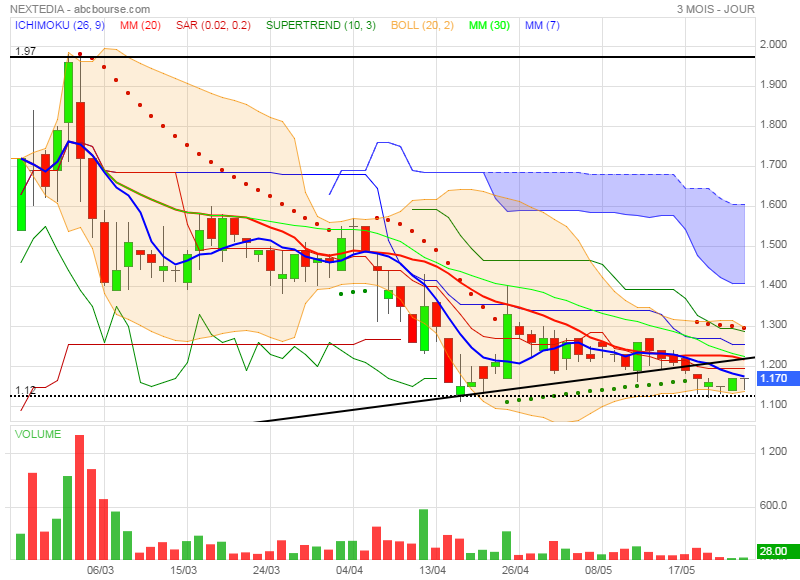Screen dimensions: 800x580
Task: Click the 13/04 date axis label
Action: [432, 570]
